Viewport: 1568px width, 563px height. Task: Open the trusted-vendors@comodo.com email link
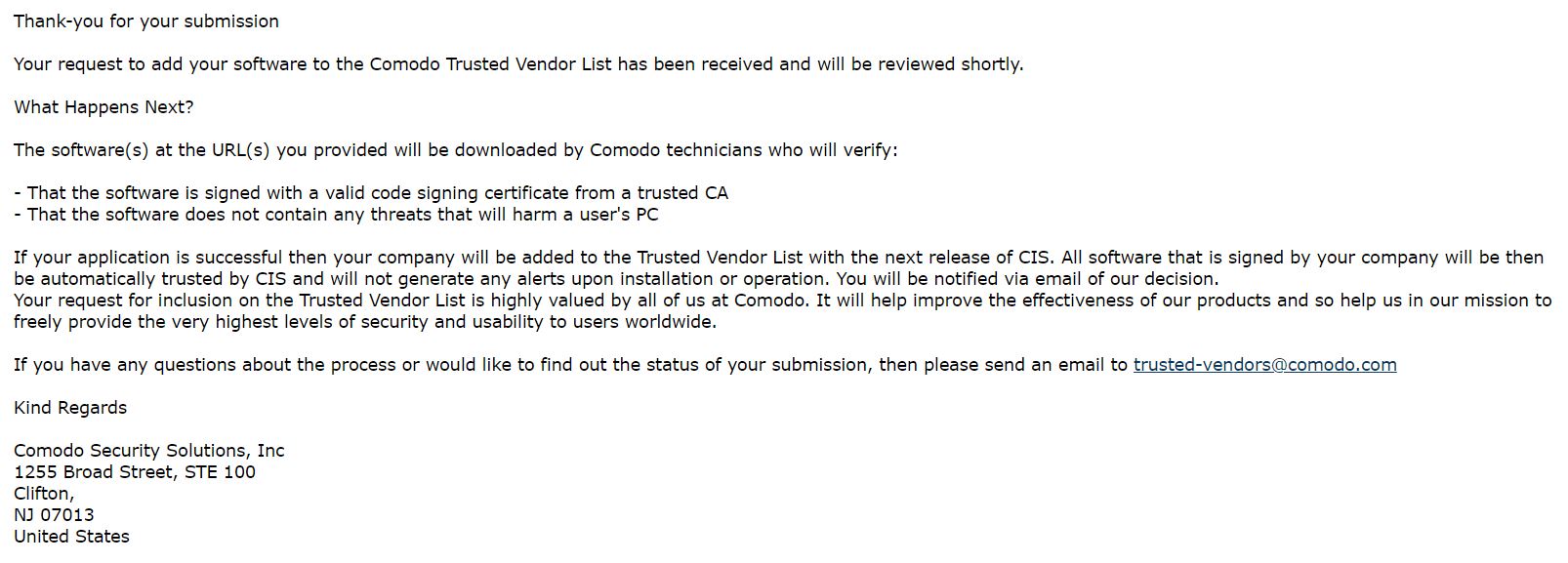click(1264, 365)
